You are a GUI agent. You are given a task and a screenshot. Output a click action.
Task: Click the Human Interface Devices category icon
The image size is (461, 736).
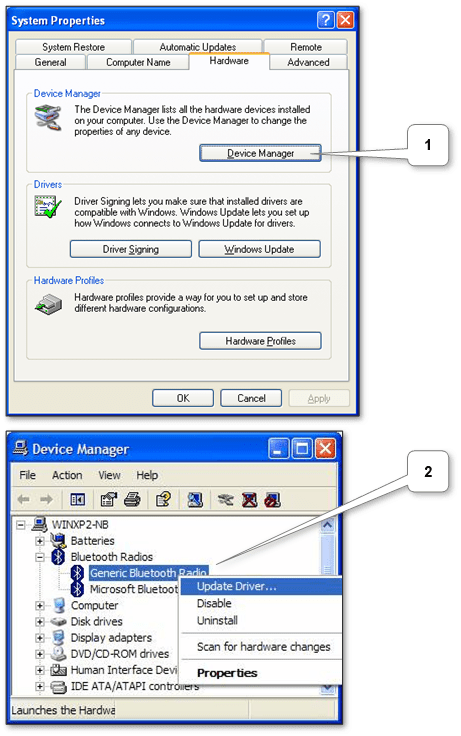pos(59,670)
